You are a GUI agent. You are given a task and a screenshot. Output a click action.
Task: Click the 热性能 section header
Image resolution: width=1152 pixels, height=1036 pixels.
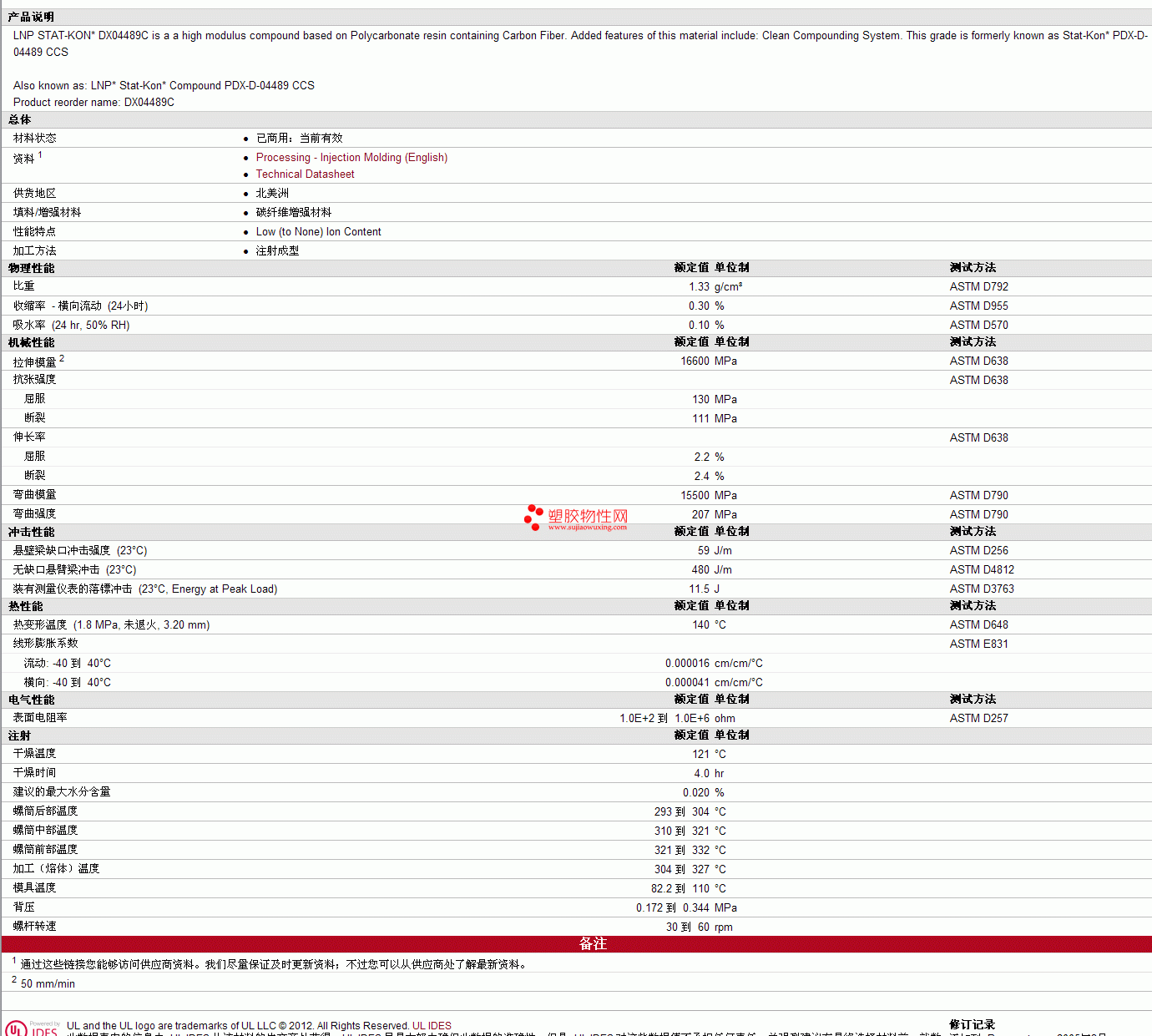26,606
